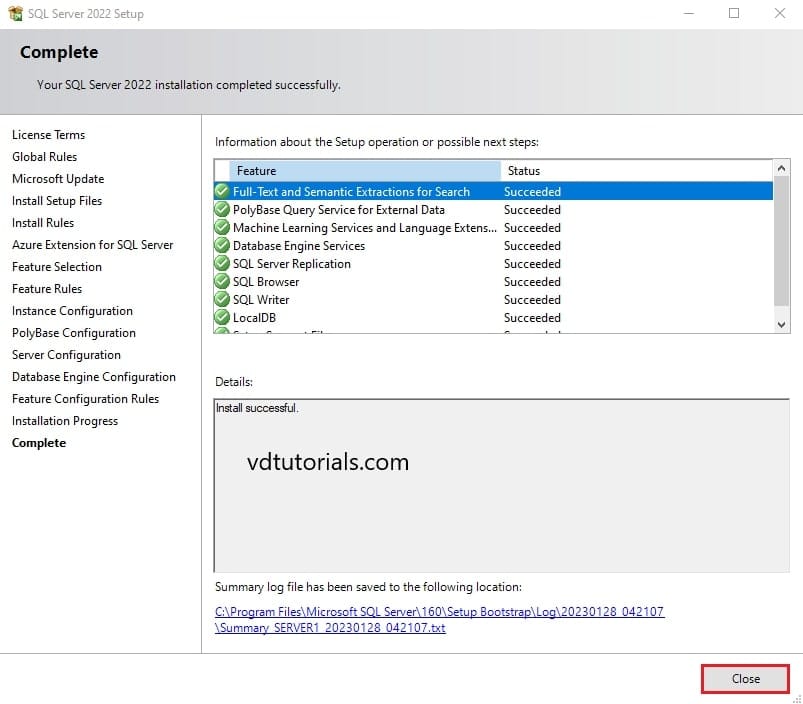The image size is (803, 704).
Task: Click Azure Extension for SQL Server step
Action: coord(93,245)
